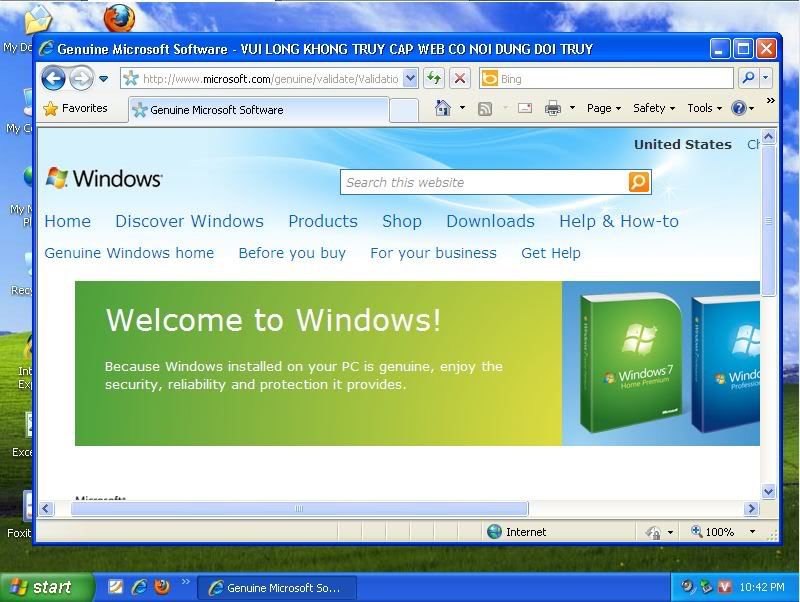Click the orange website search button
This screenshot has height=602, width=800.
click(639, 182)
